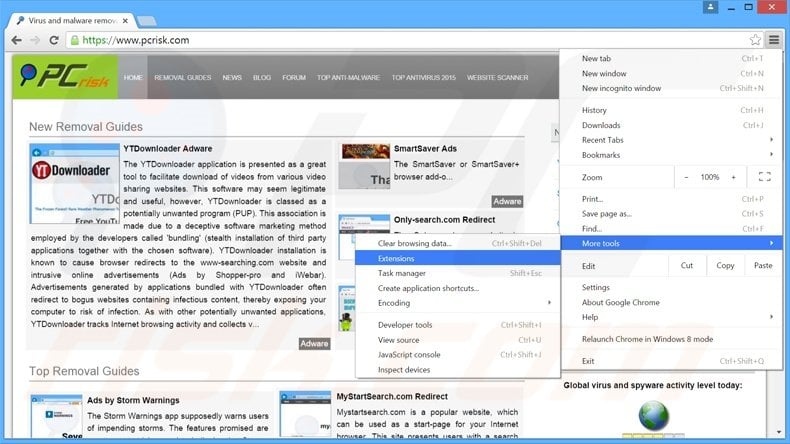Image resolution: width=790 pixels, height=444 pixels.
Task: Click the browser forward arrow
Action: pos(35,40)
